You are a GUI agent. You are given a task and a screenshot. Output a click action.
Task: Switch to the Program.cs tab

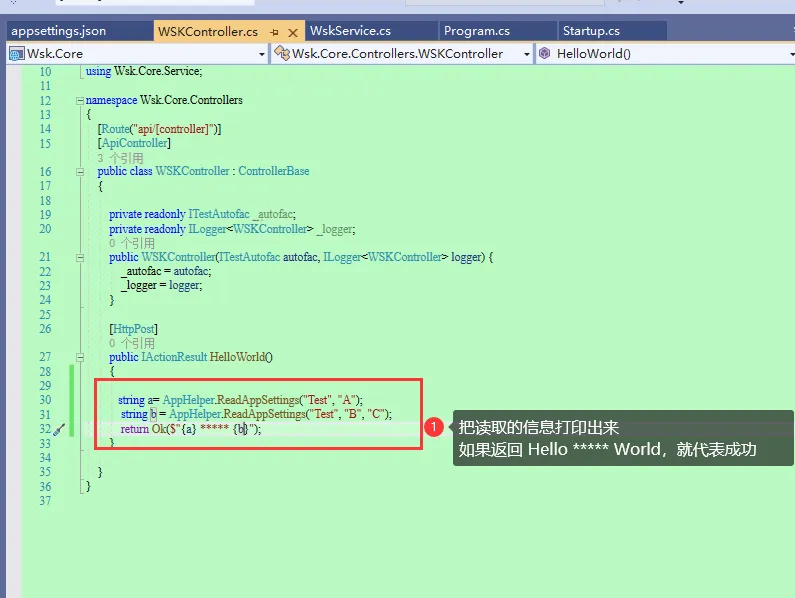tap(477, 31)
